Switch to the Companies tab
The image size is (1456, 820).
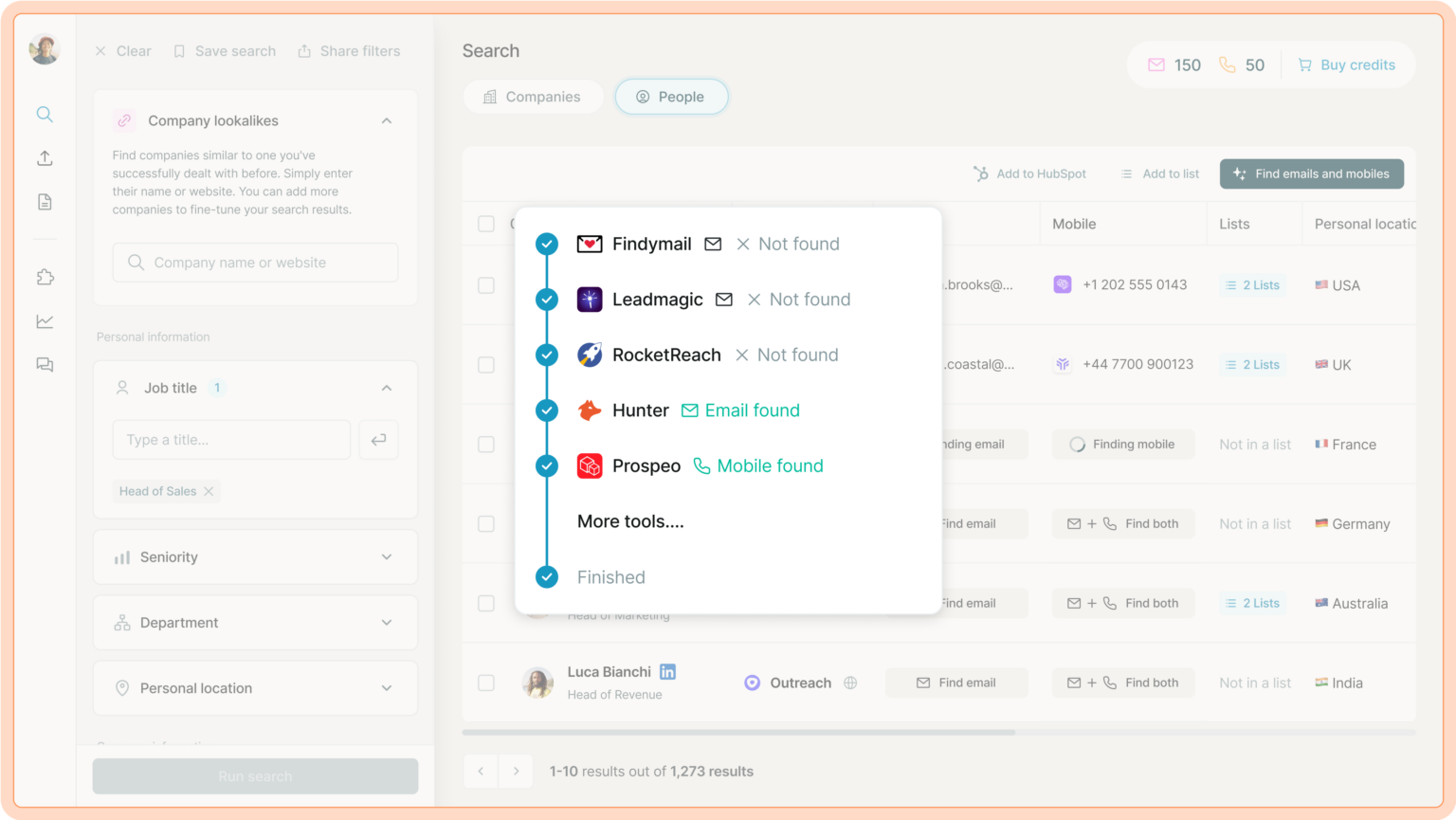tap(533, 96)
